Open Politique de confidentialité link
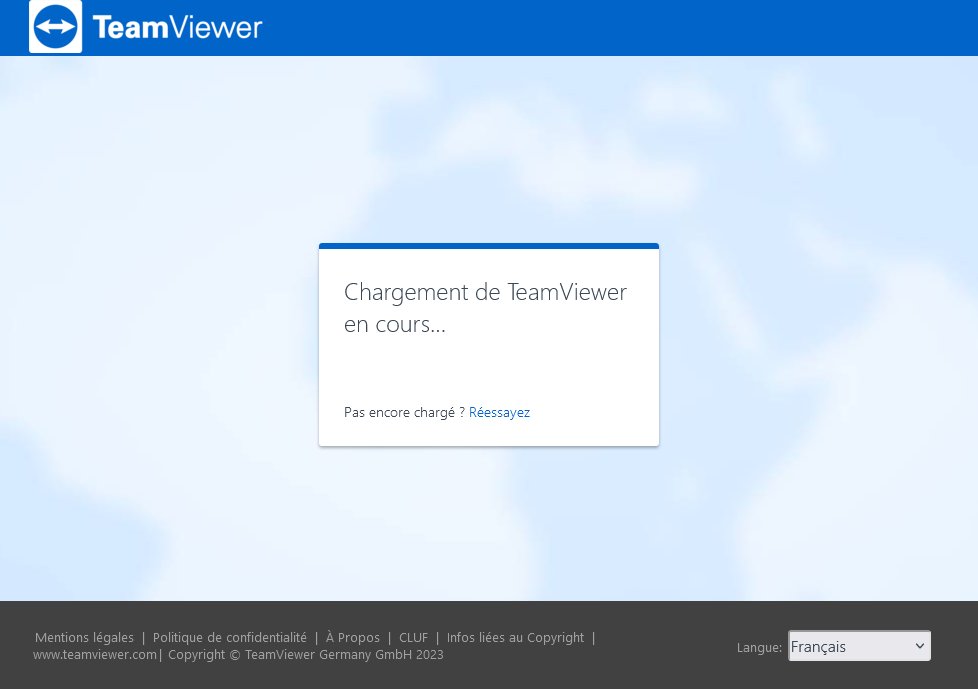Viewport: 978px width, 689px height. 230,637
